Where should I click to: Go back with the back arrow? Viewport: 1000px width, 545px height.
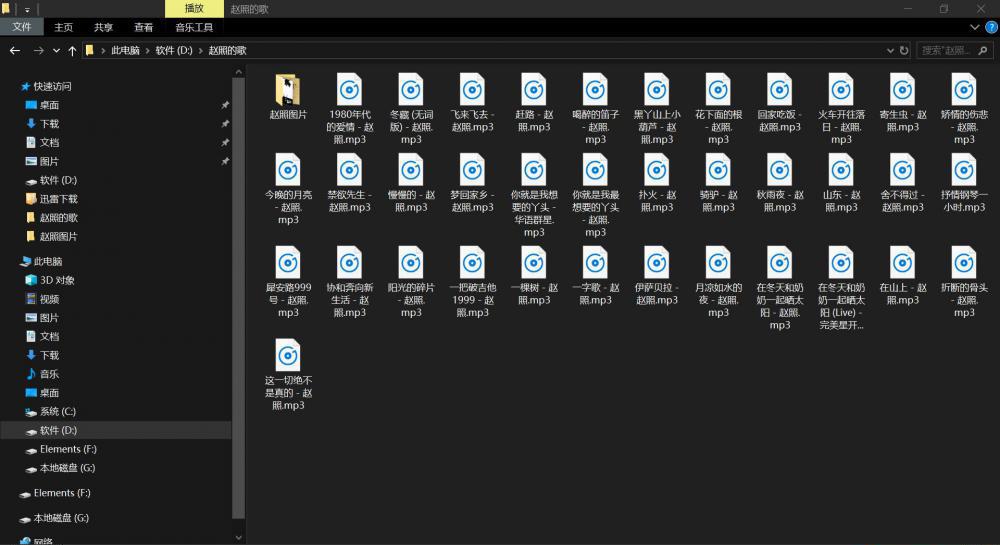[15, 50]
